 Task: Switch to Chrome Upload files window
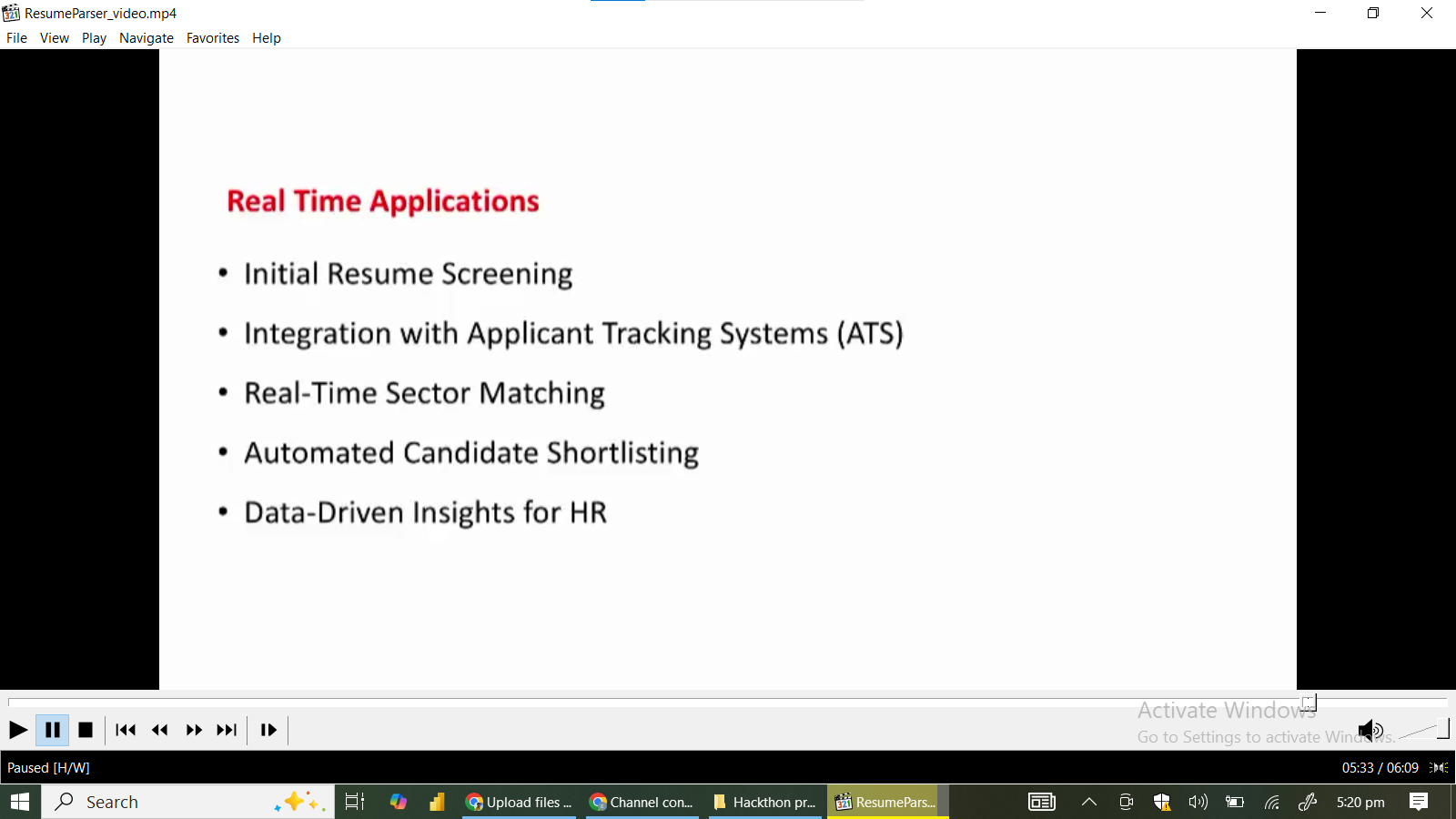click(x=519, y=802)
